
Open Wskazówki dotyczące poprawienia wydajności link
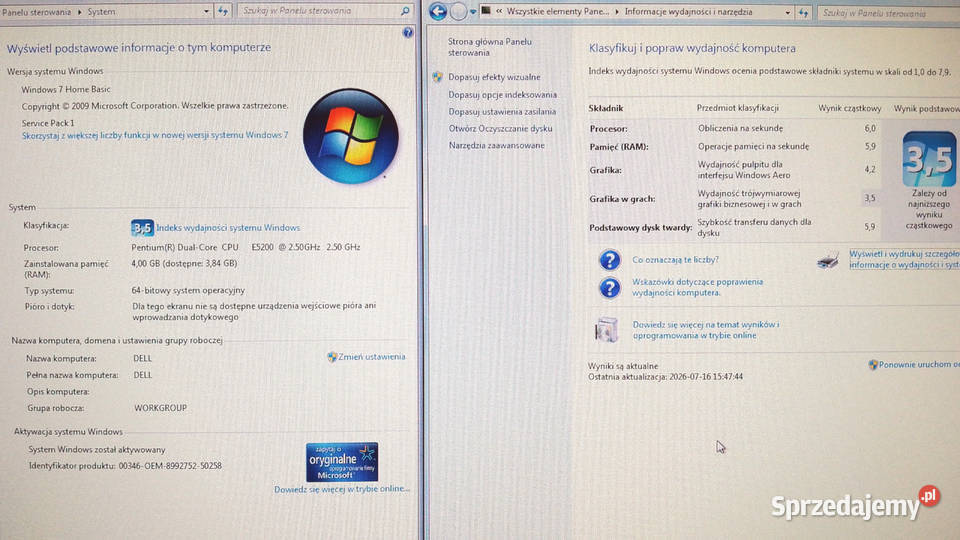coord(697,287)
